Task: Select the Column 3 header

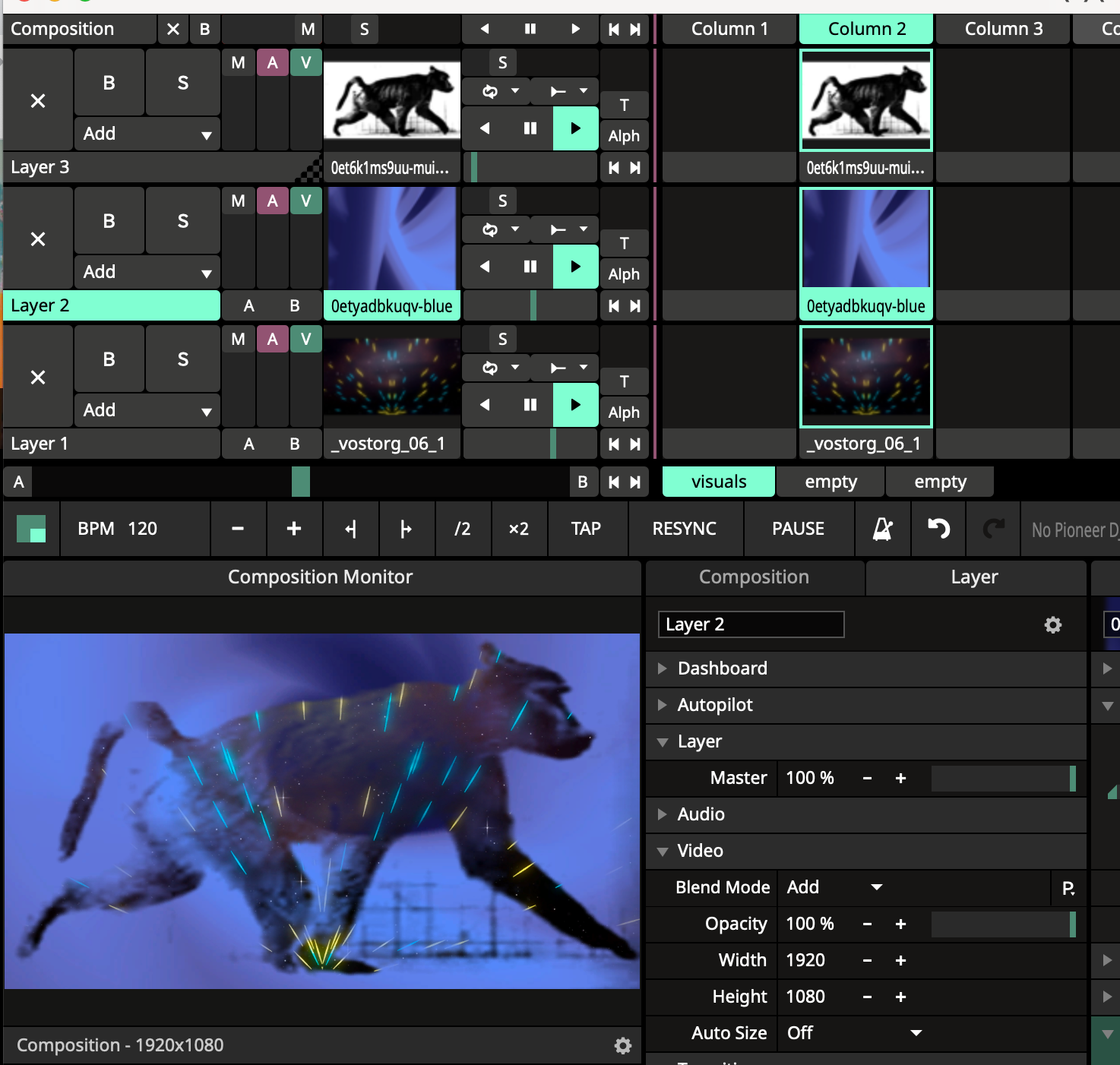Action: pyautogui.click(x=1003, y=29)
